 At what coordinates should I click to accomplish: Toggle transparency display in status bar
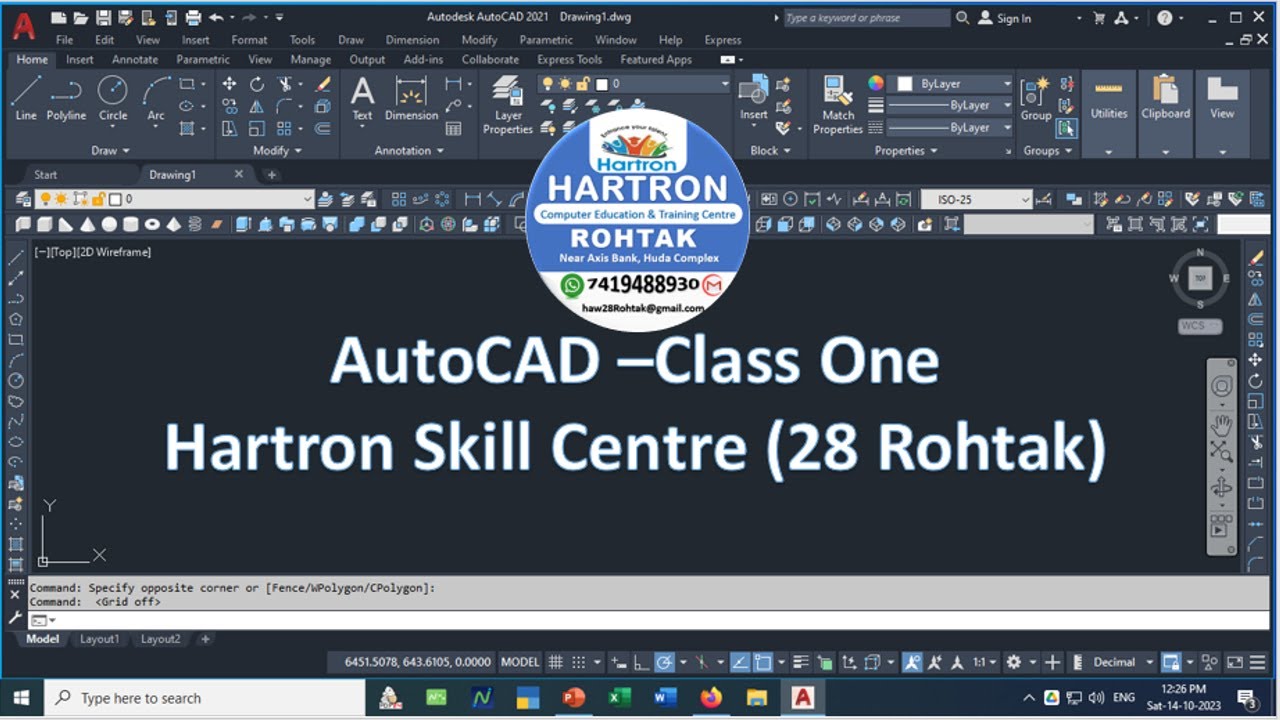[825, 662]
